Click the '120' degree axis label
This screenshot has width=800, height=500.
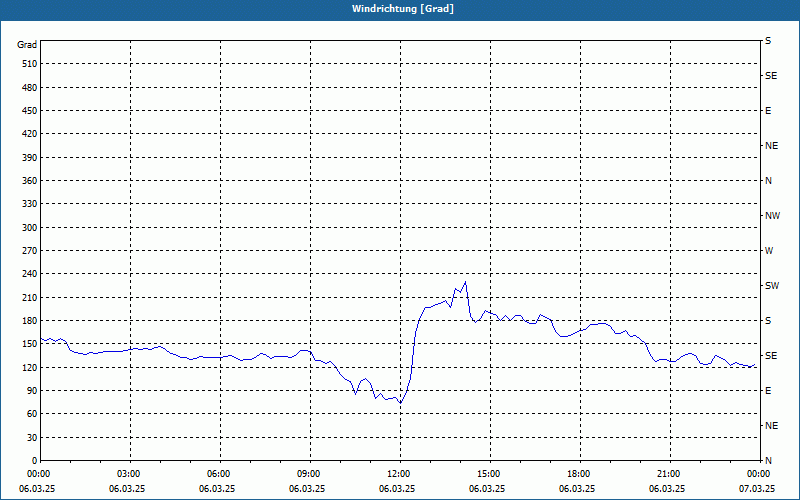click(x=30, y=367)
